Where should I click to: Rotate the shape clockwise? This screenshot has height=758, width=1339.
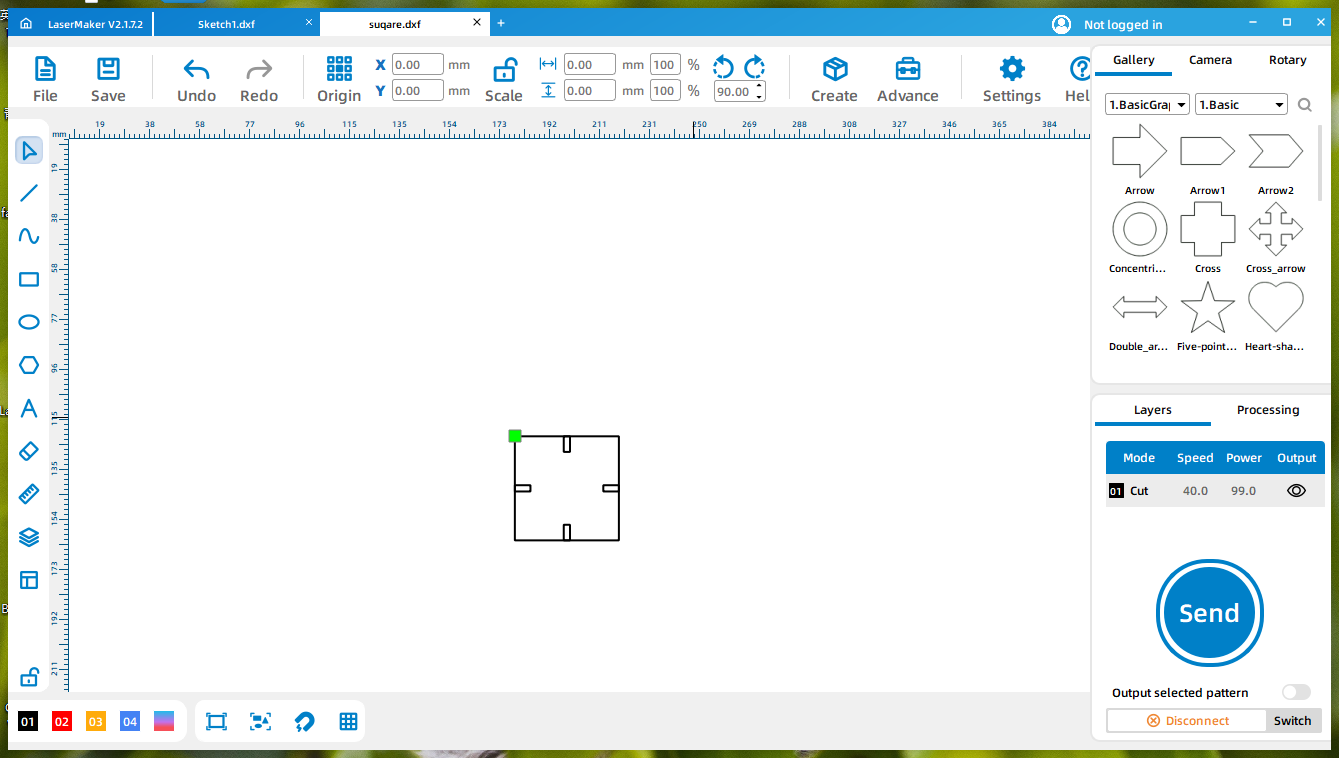coord(755,67)
